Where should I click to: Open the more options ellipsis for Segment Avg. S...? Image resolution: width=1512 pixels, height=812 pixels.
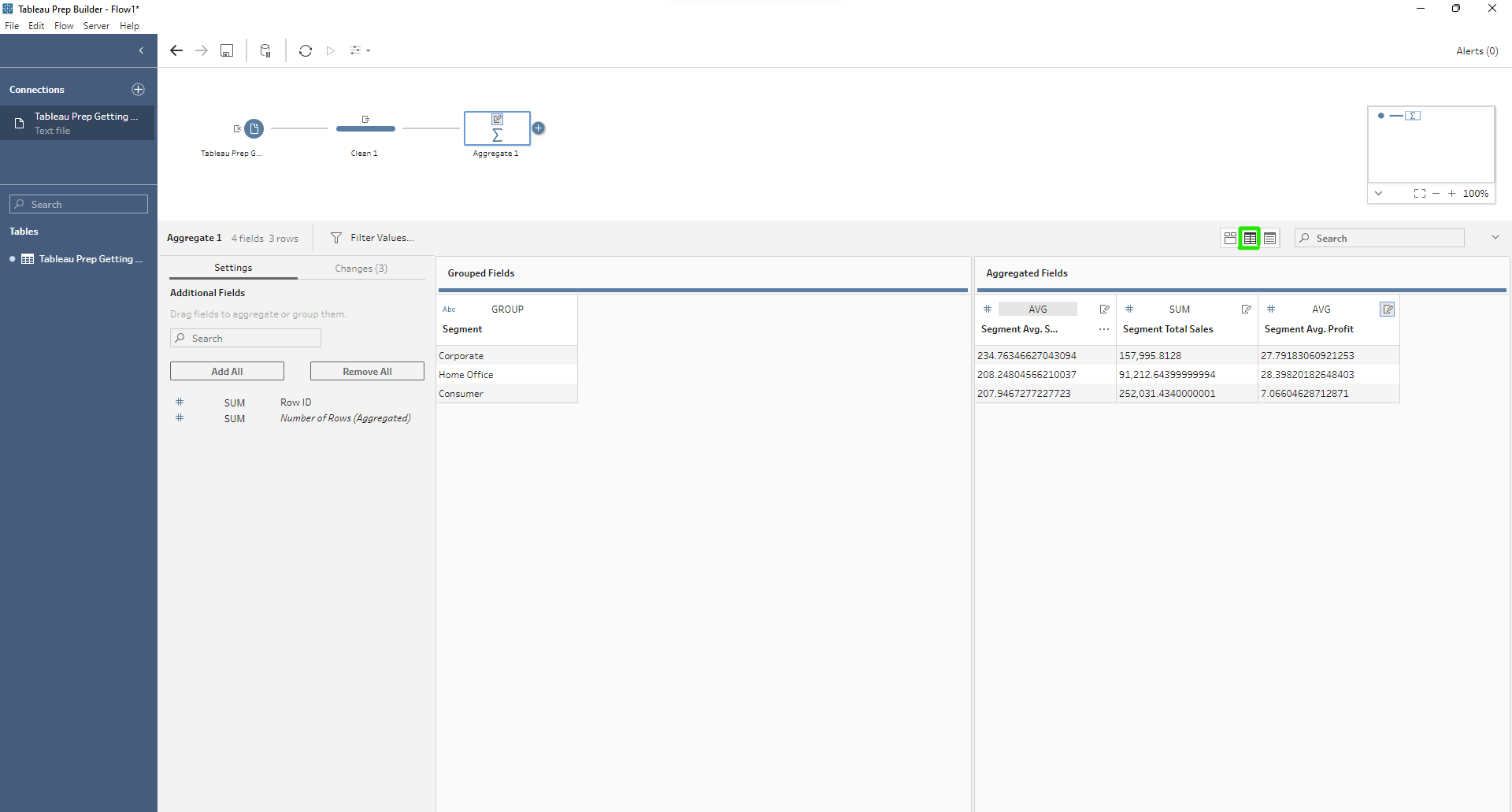[1104, 329]
